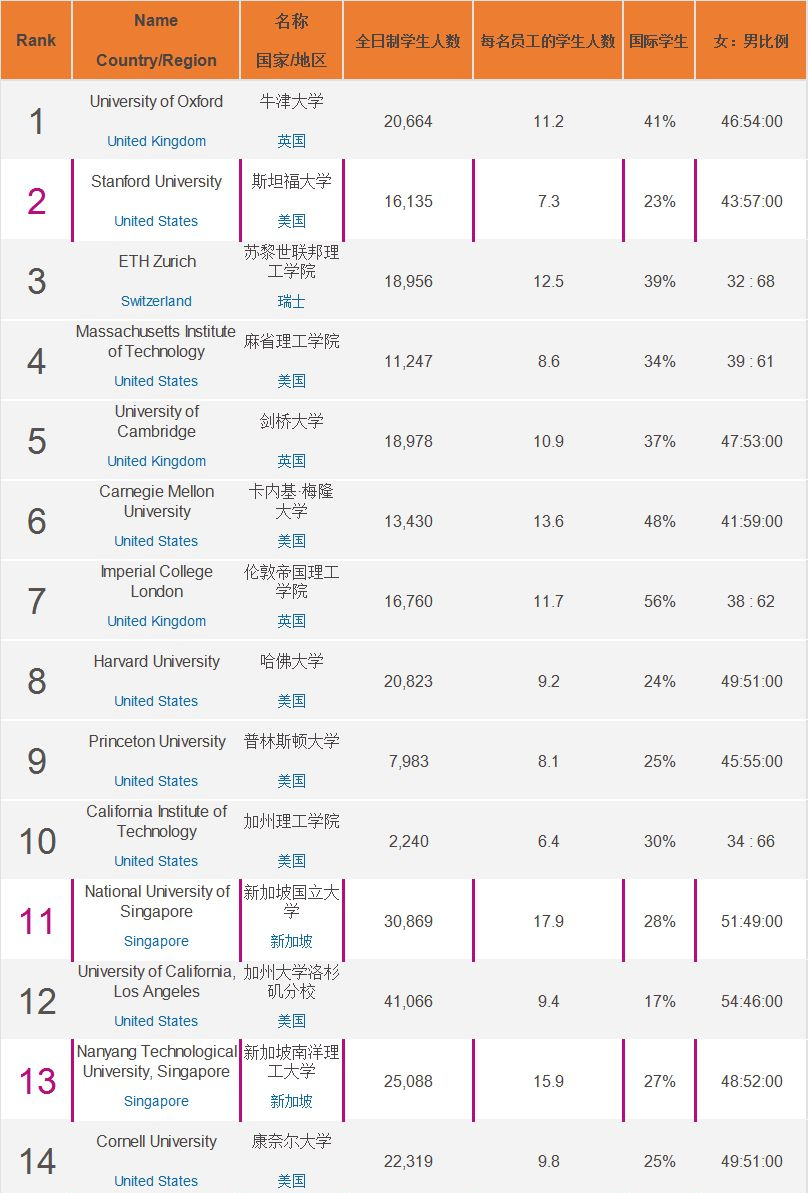Click the 国际学生 column header
This screenshot has width=808, height=1193.
658,41
